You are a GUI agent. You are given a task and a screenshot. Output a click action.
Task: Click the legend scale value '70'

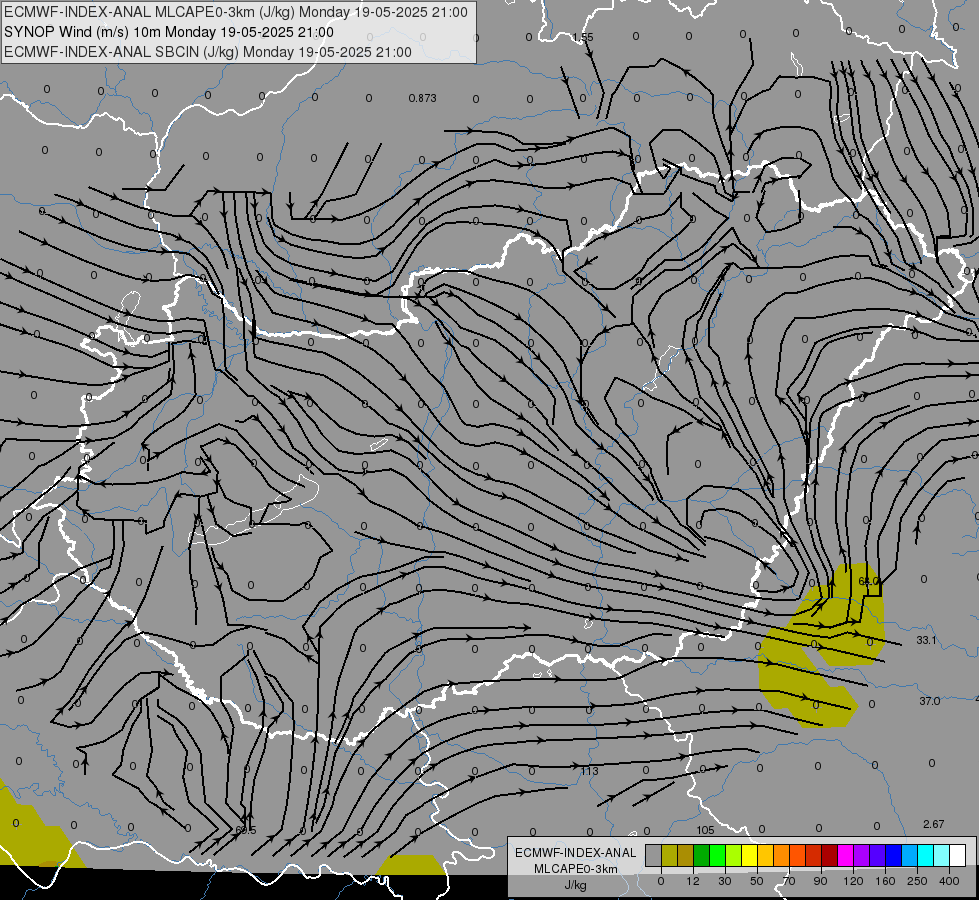(789, 881)
